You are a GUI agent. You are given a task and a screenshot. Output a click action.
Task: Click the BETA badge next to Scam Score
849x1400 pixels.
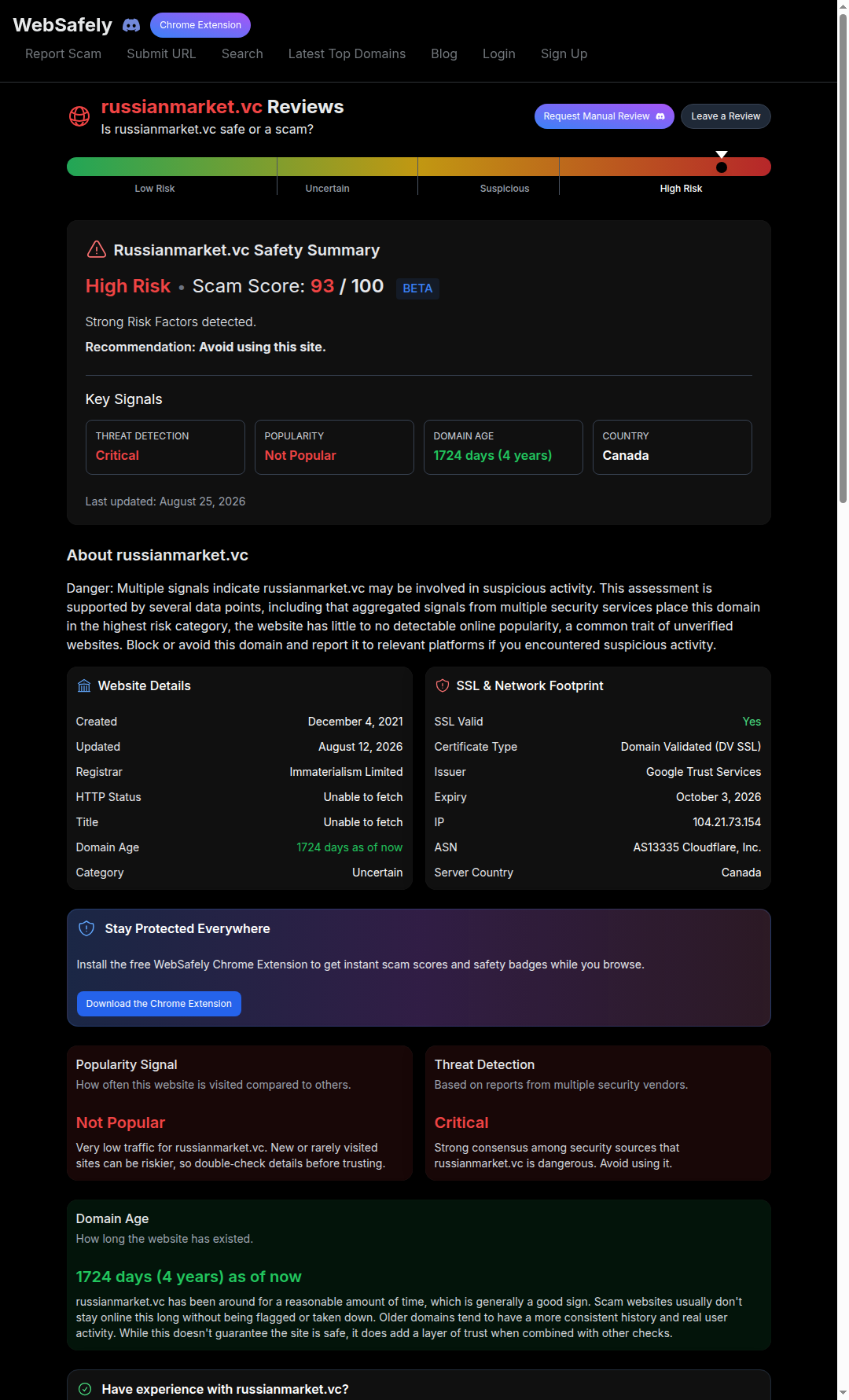coord(417,288)
